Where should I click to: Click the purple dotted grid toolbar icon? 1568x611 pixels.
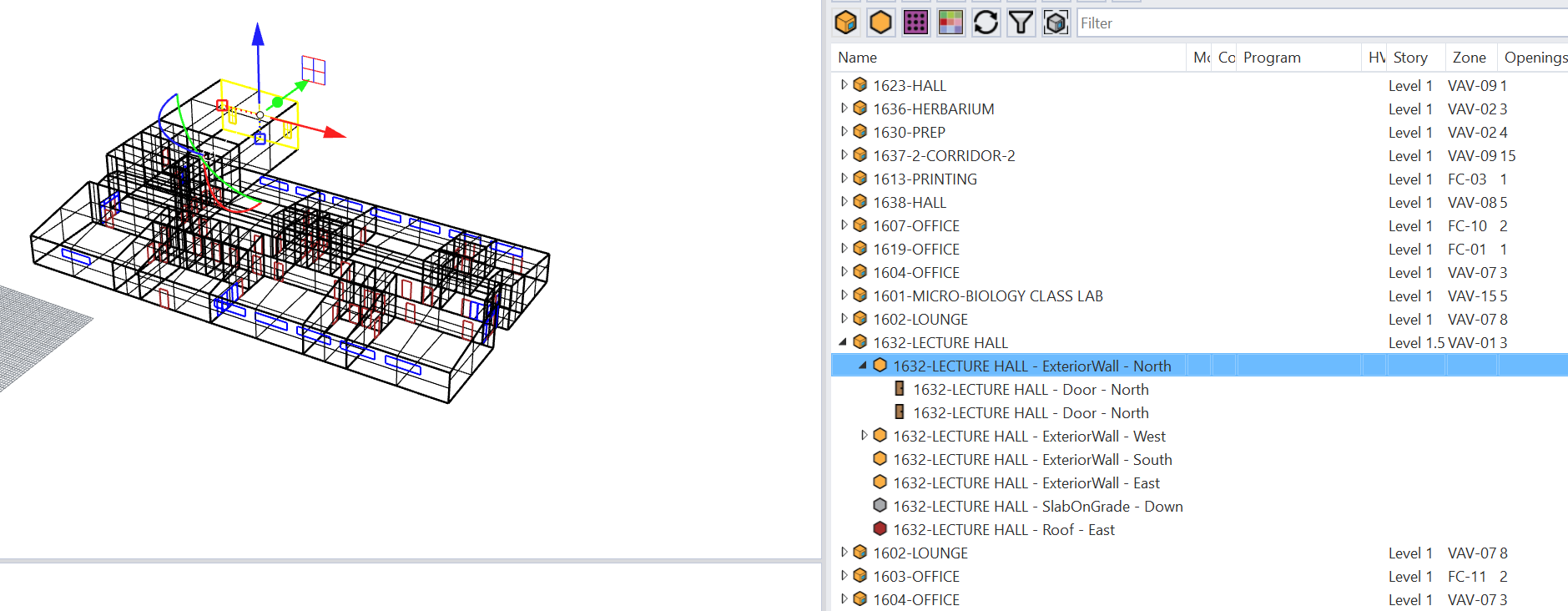click(x=915, y=23)
